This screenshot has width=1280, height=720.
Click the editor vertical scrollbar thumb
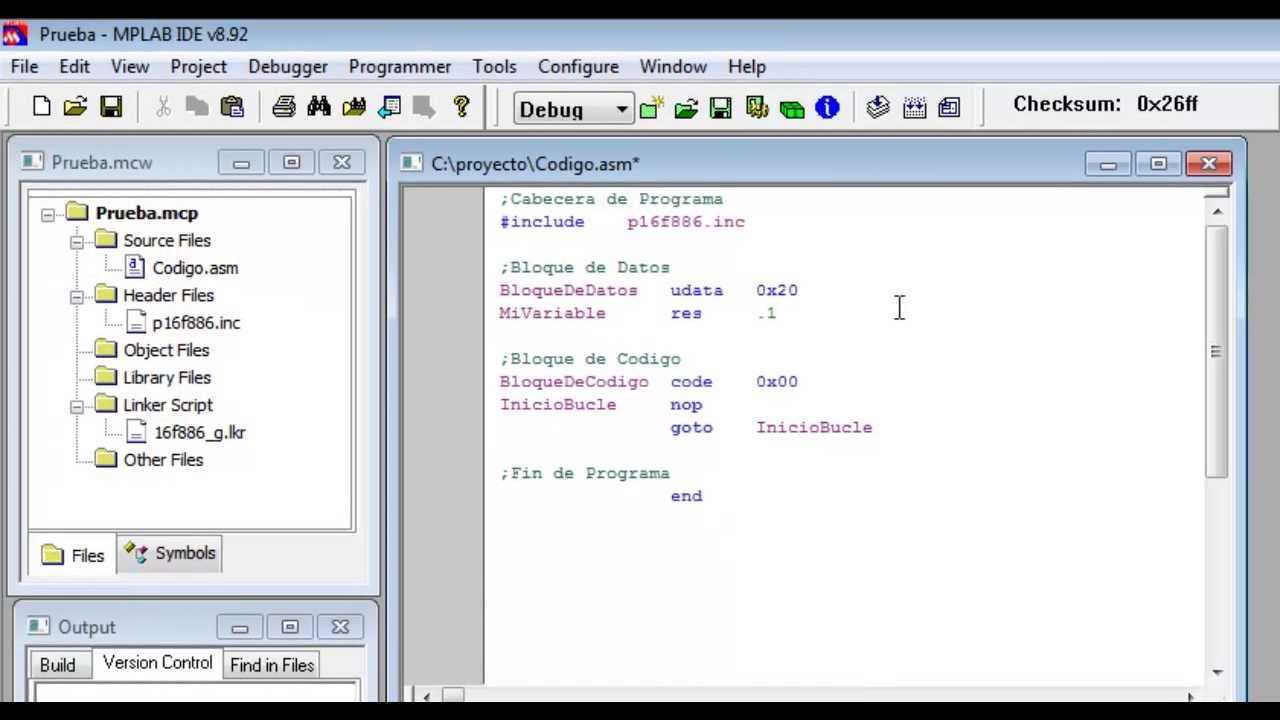1217,351
